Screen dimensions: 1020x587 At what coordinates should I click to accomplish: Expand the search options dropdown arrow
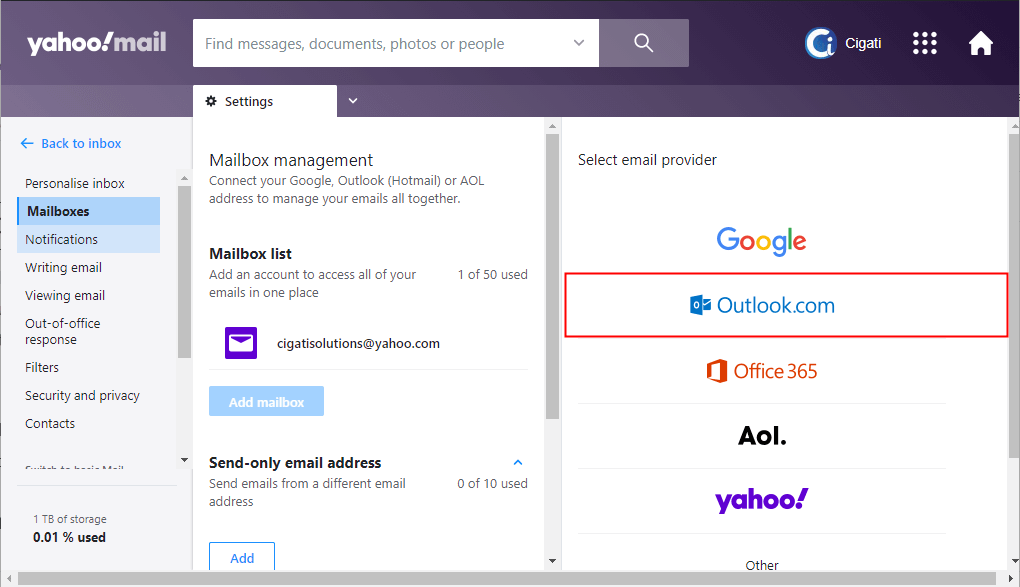578,43
